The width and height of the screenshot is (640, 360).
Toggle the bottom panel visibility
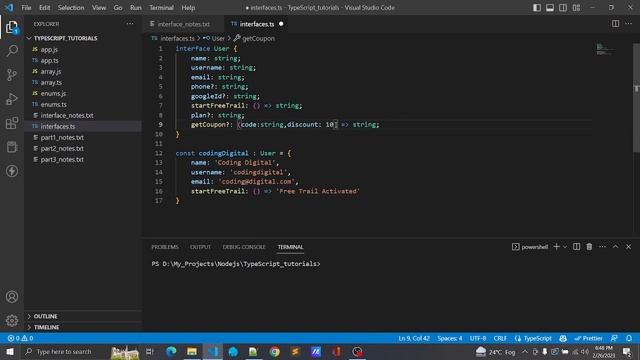pyautogui.click(x=550, y=8)
